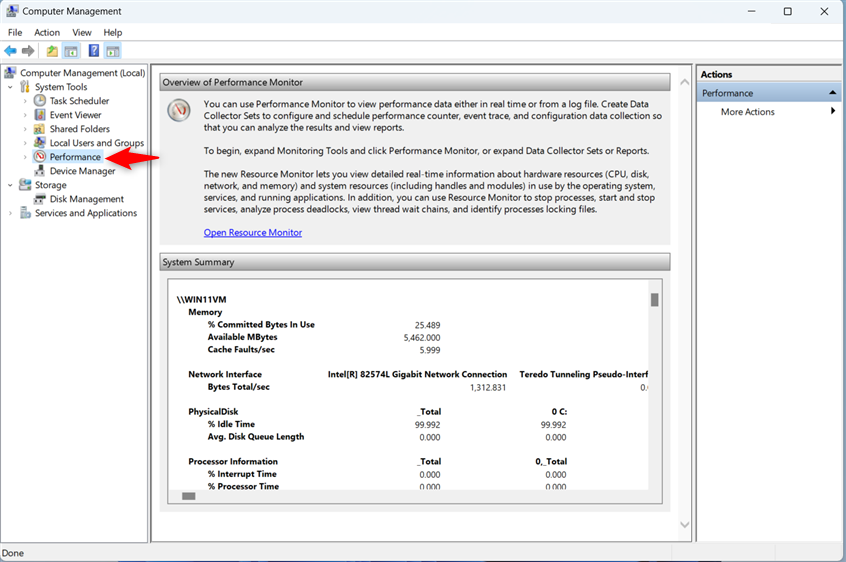Click the Local Users and Groups icon
Image resolution: width=846 pixels, height=562 pixels.
39,142
